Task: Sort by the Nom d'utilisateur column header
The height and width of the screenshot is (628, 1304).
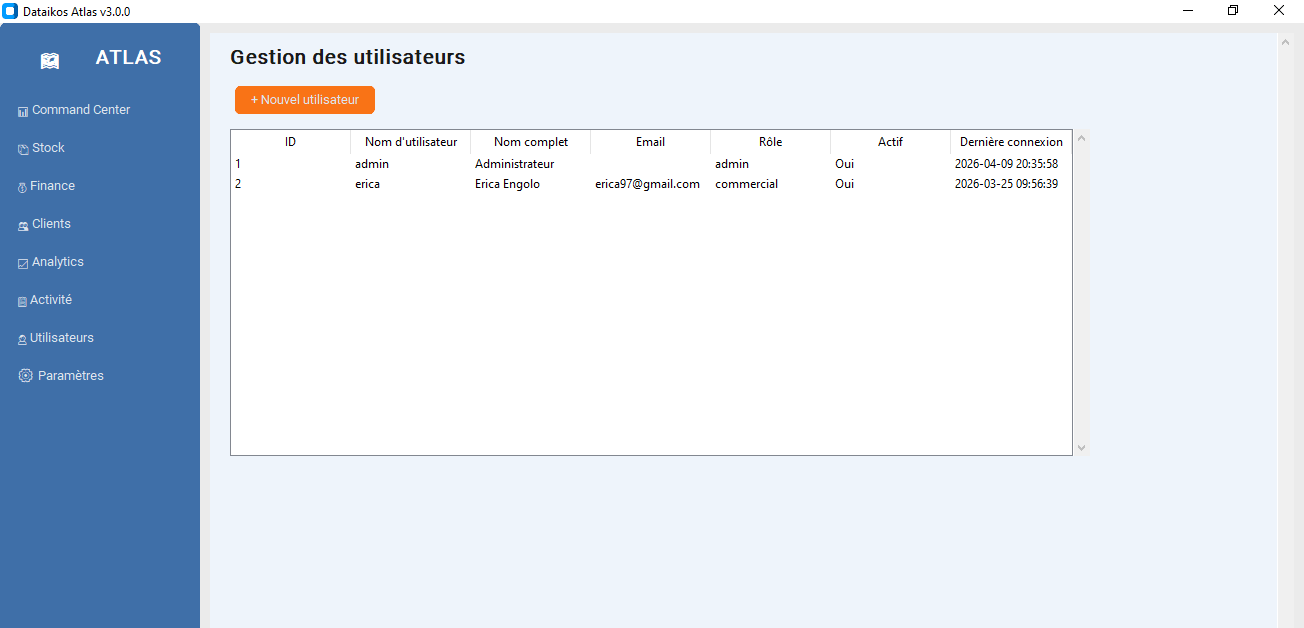Action: pos(411,142)
